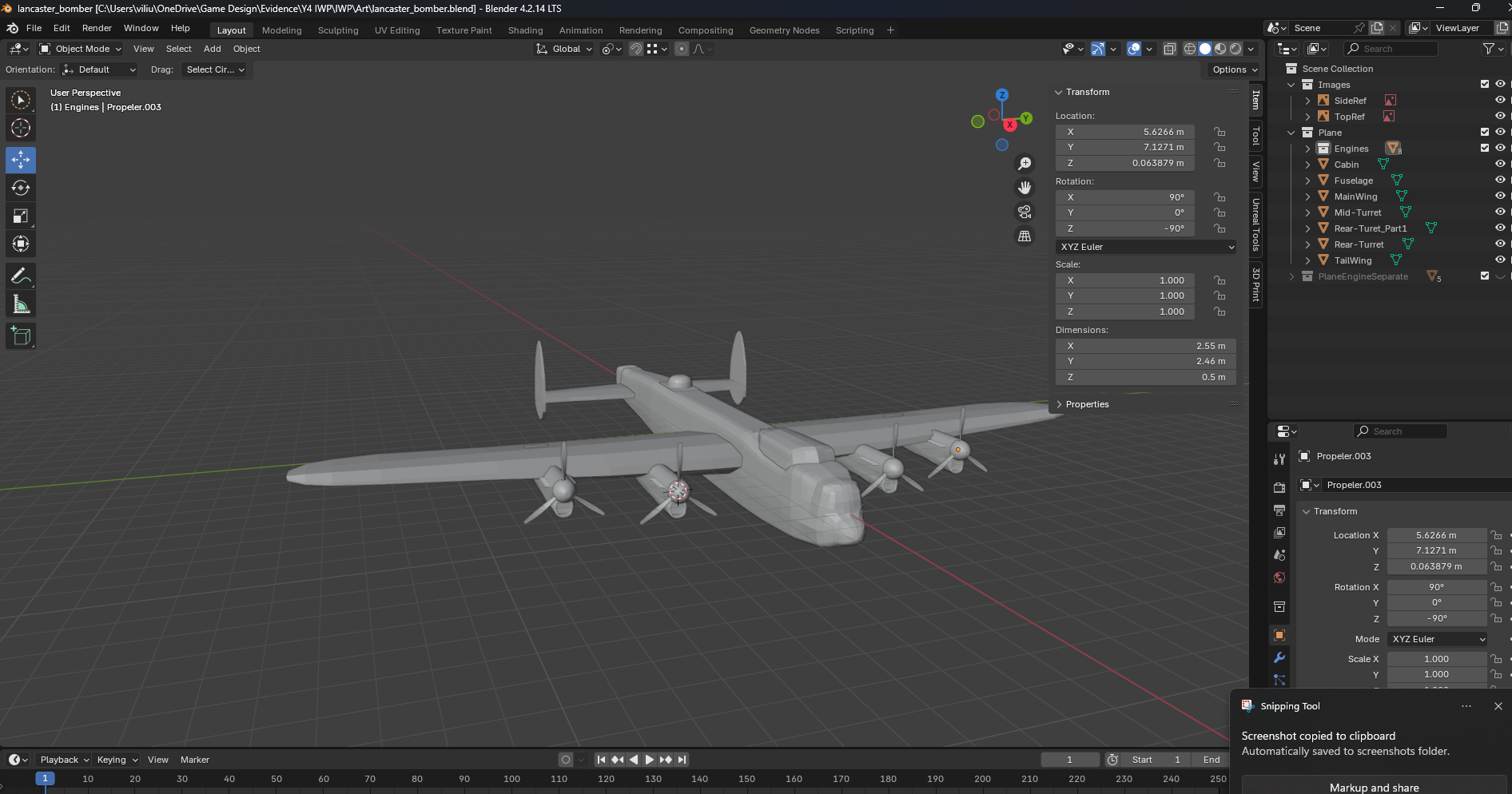Open the Object Mode dropdown
Image resolution: width=1512 pixels, height=794 pixels.
[80, 49]
